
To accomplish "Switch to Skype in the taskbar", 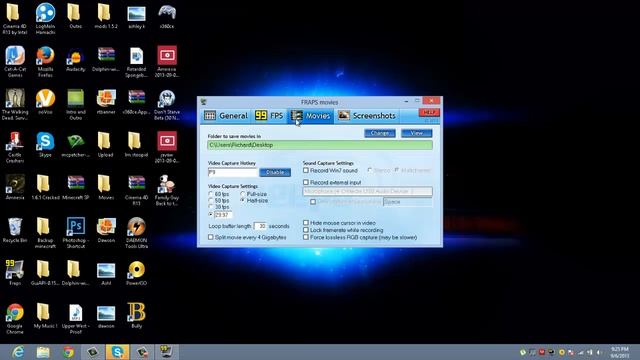I will 118,352.
